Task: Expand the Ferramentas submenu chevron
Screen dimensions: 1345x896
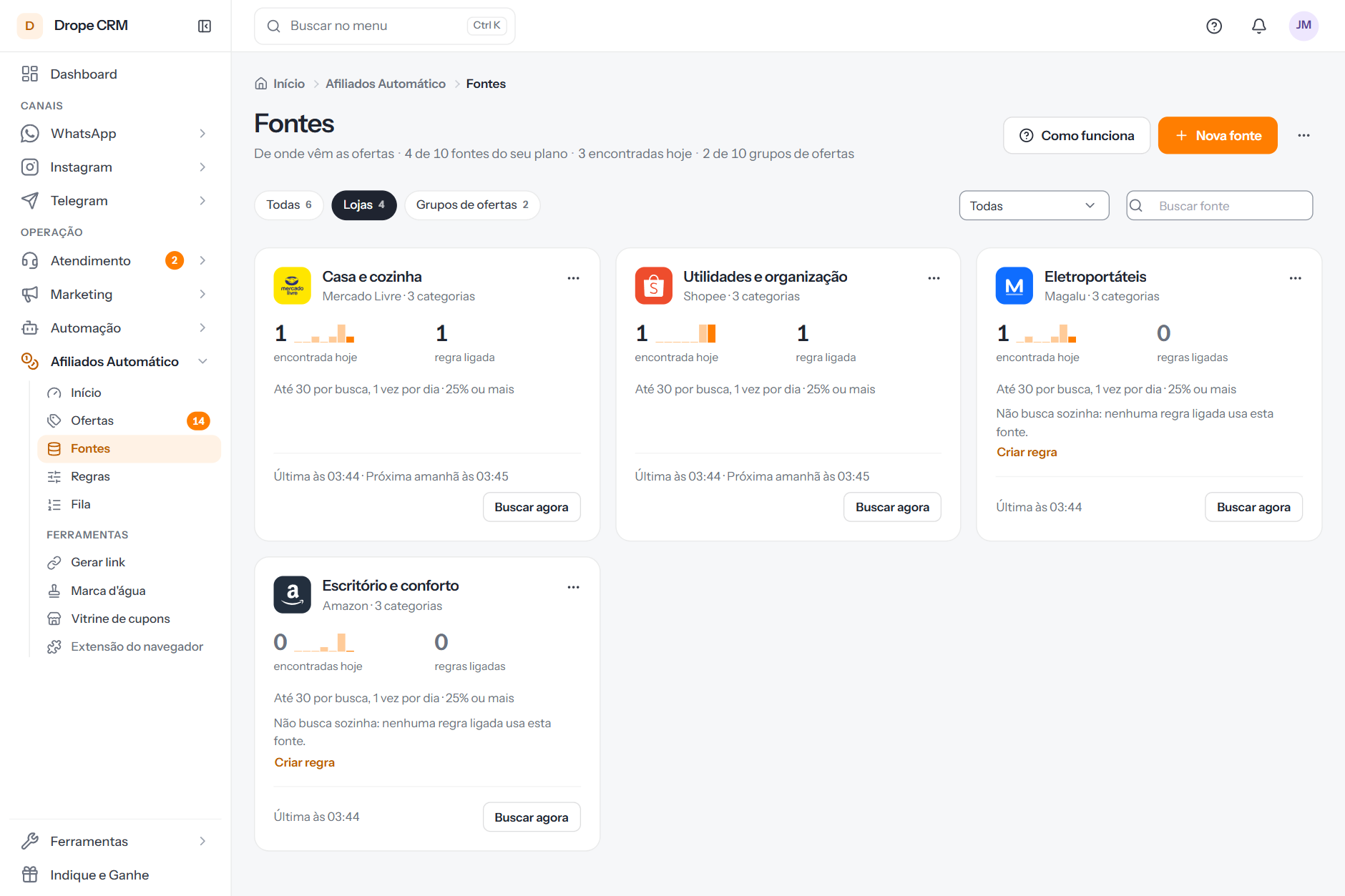Action: tap(202, 842)
